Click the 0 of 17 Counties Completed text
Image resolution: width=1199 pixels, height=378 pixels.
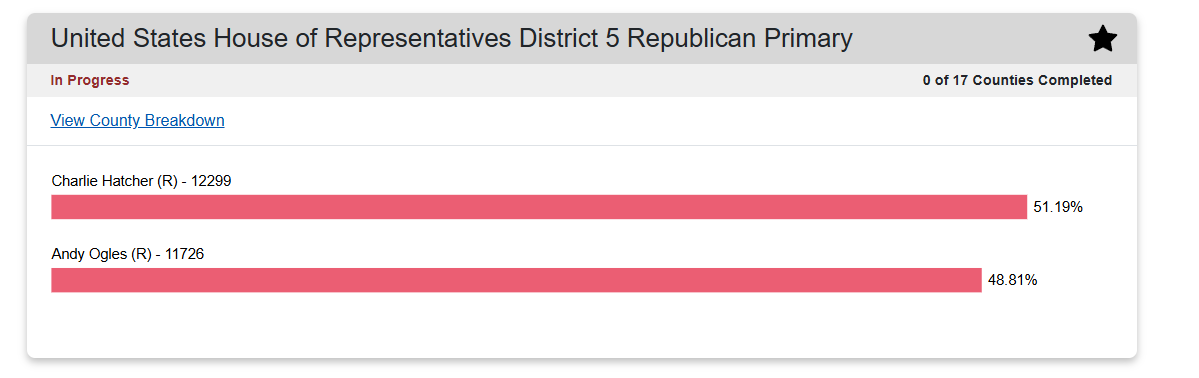(x=1017, y=80)
